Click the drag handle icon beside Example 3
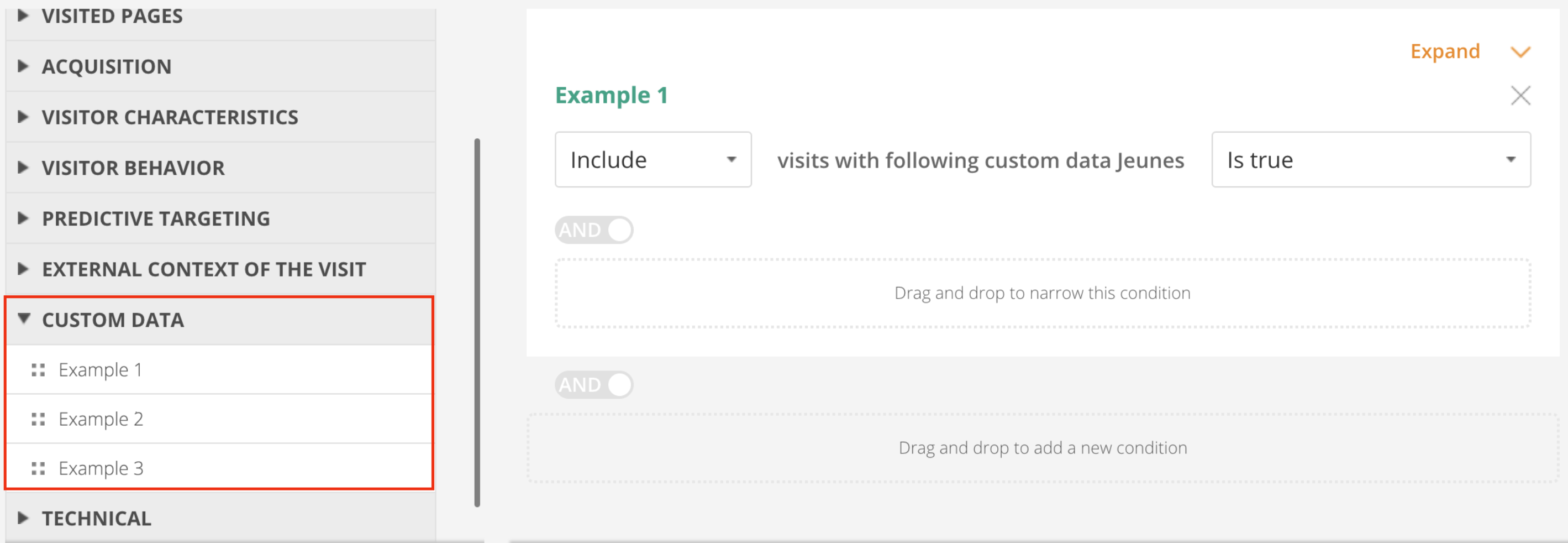 point(38,469)
